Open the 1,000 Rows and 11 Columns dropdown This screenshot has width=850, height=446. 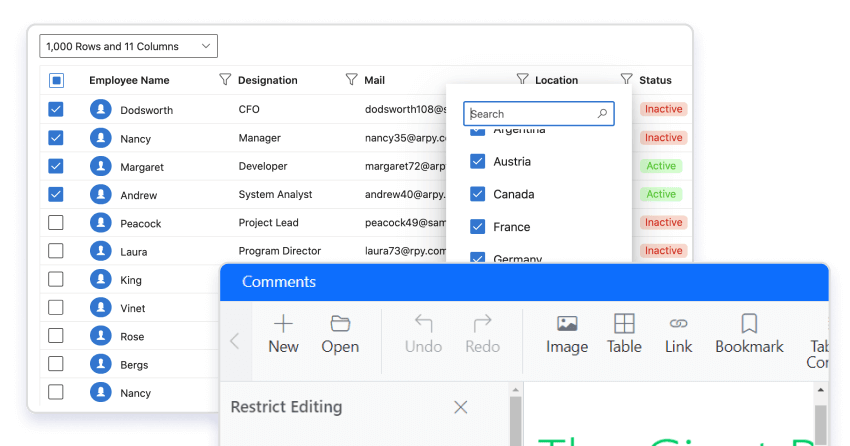128,46
